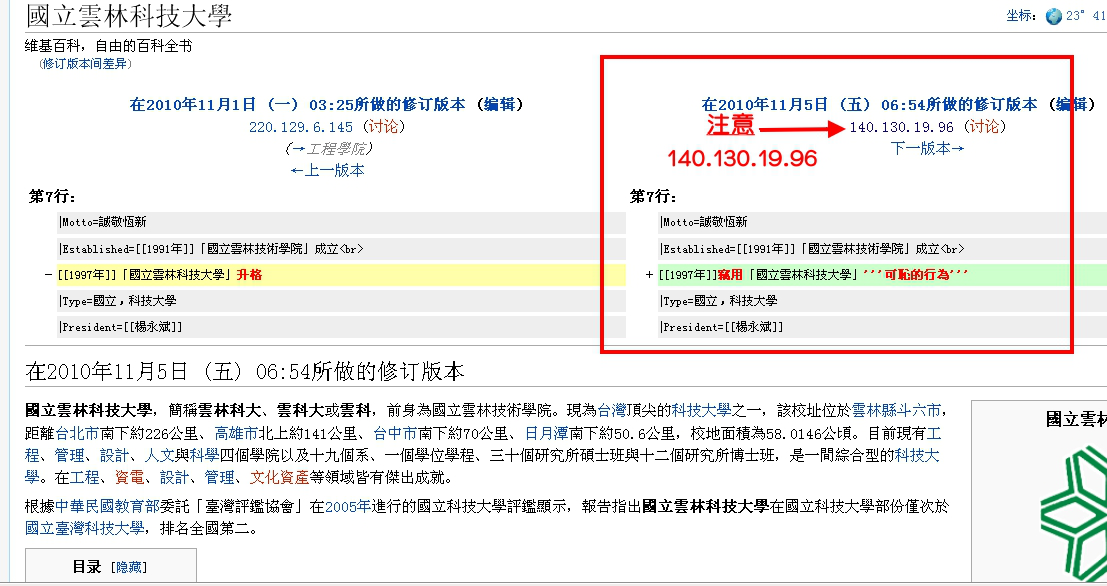This screenshot has height=586, width=1107.
Task: Open the 高雄市 link
Action: tap(236, 433)
